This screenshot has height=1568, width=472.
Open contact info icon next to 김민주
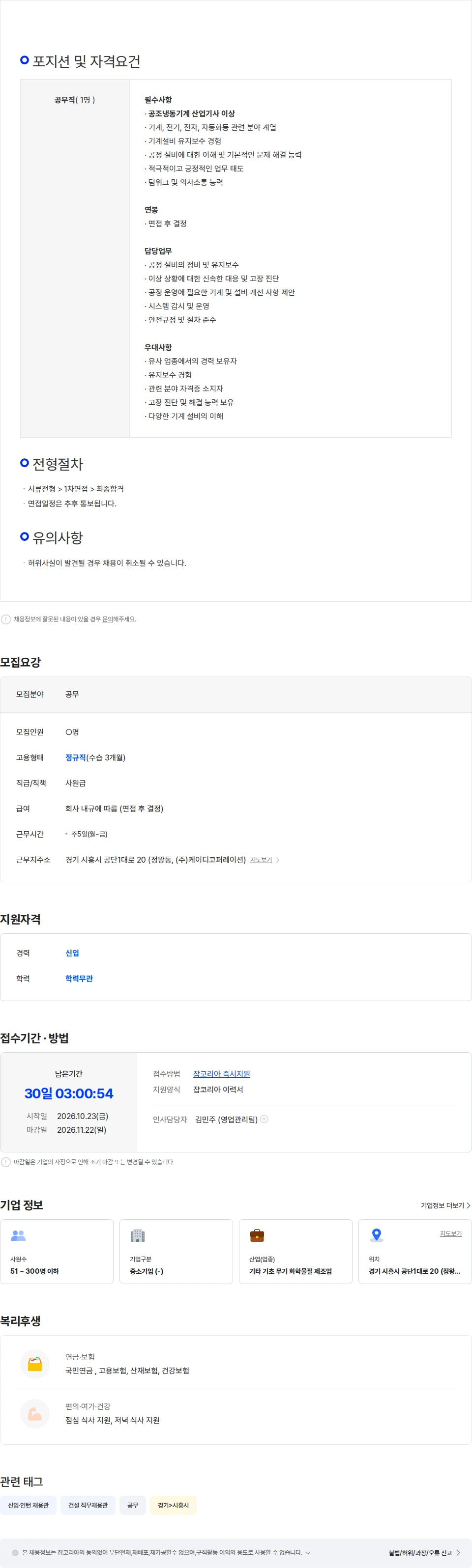coord(265,1119)
